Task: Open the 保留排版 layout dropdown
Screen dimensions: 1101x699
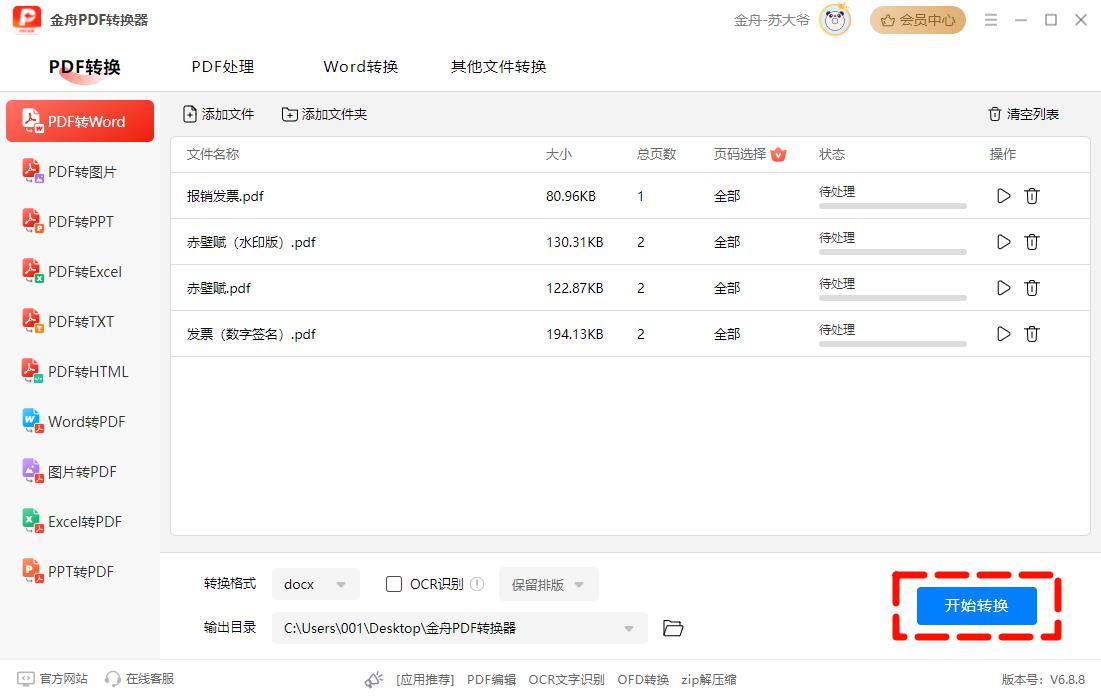Action: (548, 584)
